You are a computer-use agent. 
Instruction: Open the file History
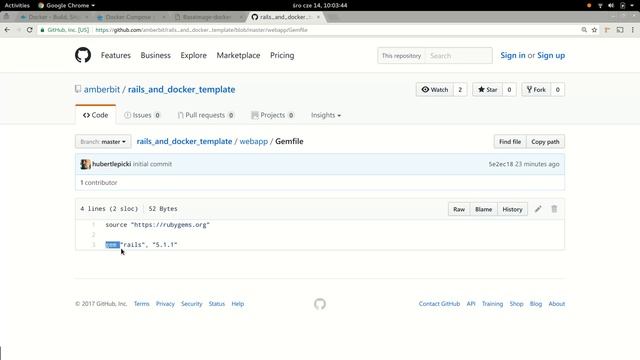pos(512,209)
